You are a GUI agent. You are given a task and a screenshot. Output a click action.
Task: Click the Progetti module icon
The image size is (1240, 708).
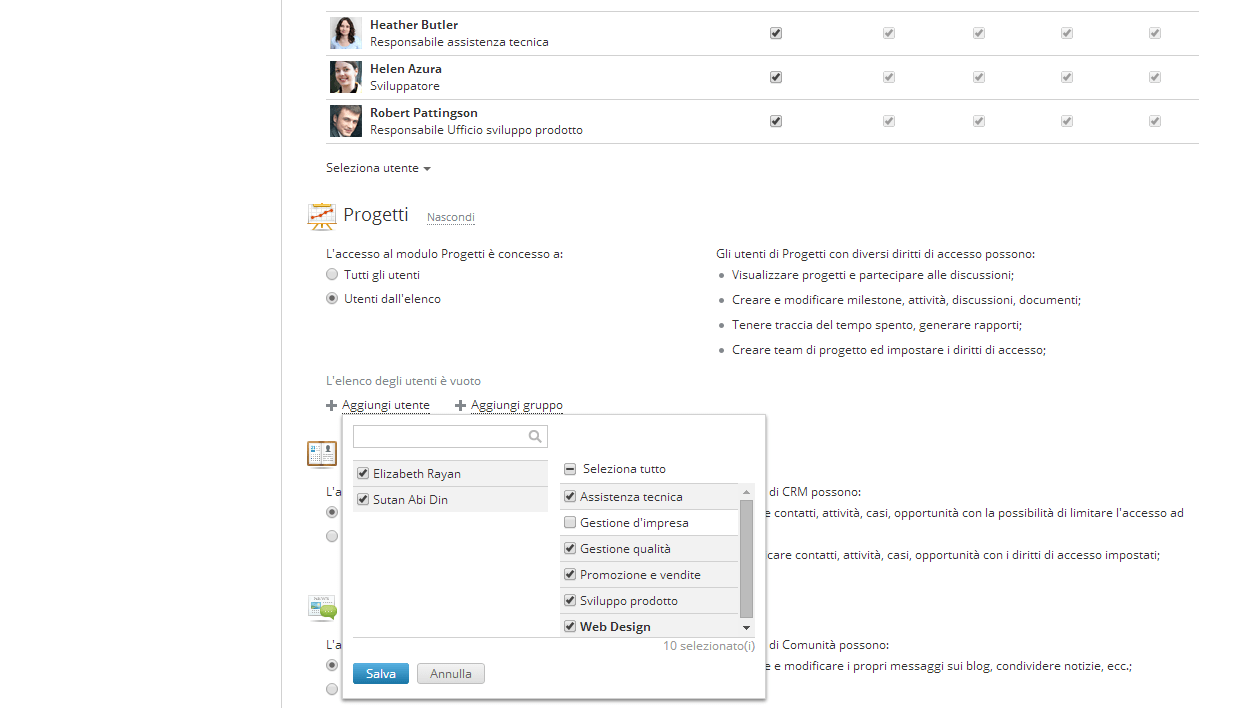click(322, 216)
